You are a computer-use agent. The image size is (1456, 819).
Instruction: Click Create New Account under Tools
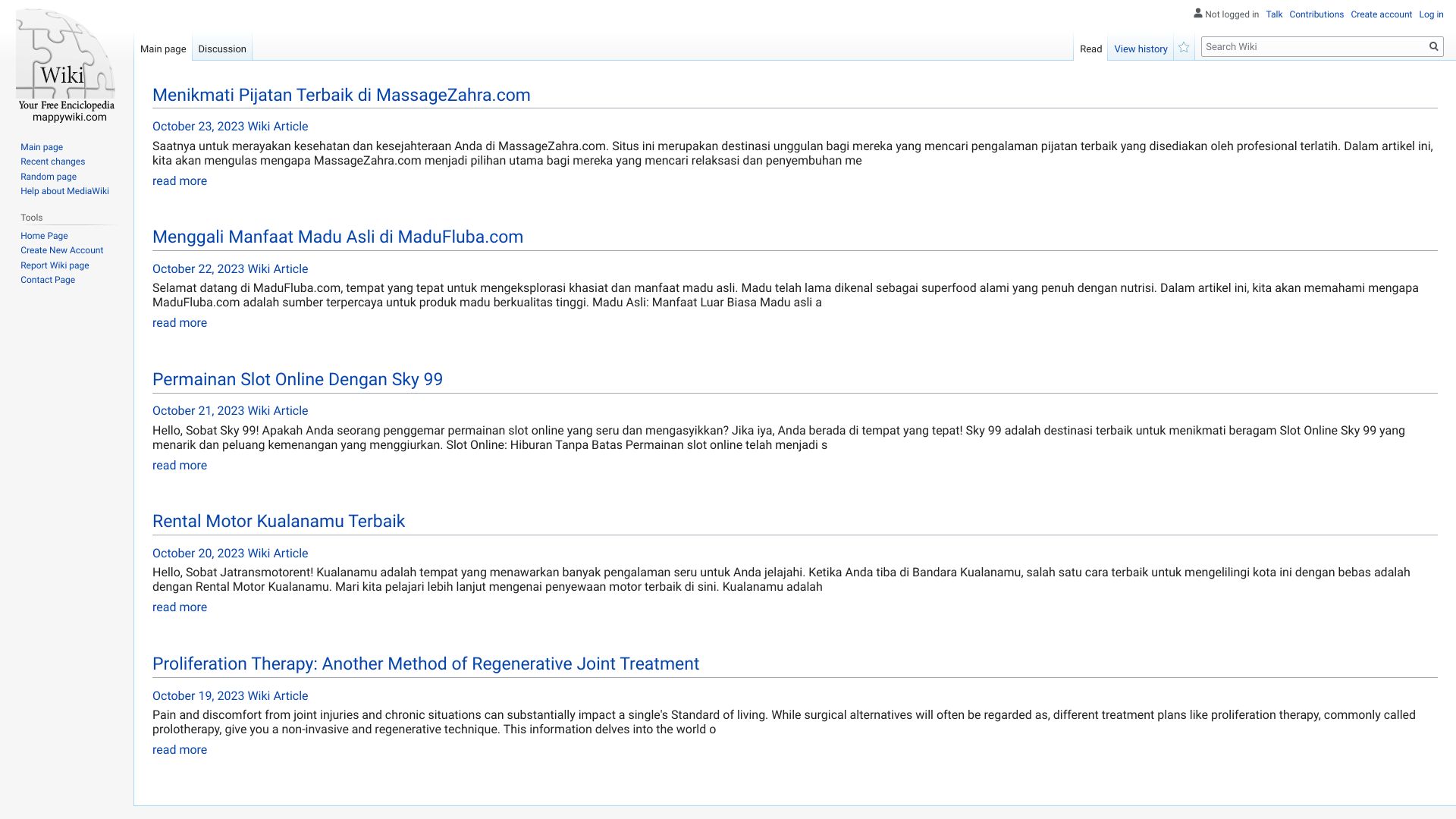pyautogui.click(x=61, y=250)
